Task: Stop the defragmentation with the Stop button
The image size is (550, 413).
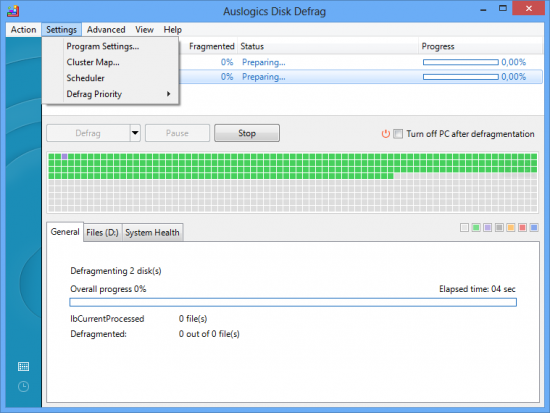Action: [x=247, y=133]
